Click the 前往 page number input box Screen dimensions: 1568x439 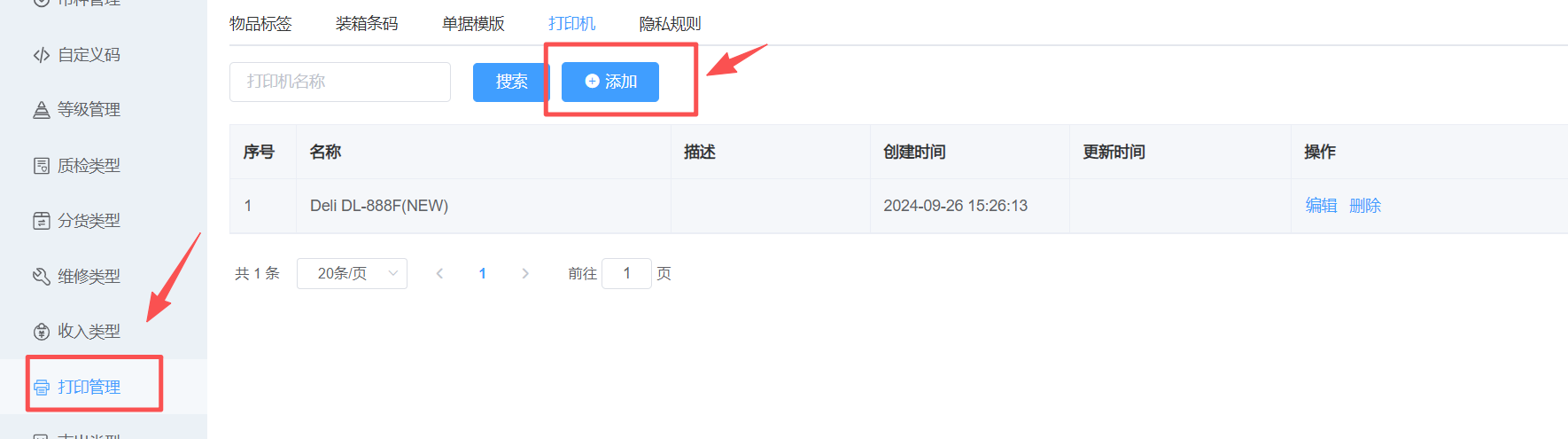click(x=626, y=273)
